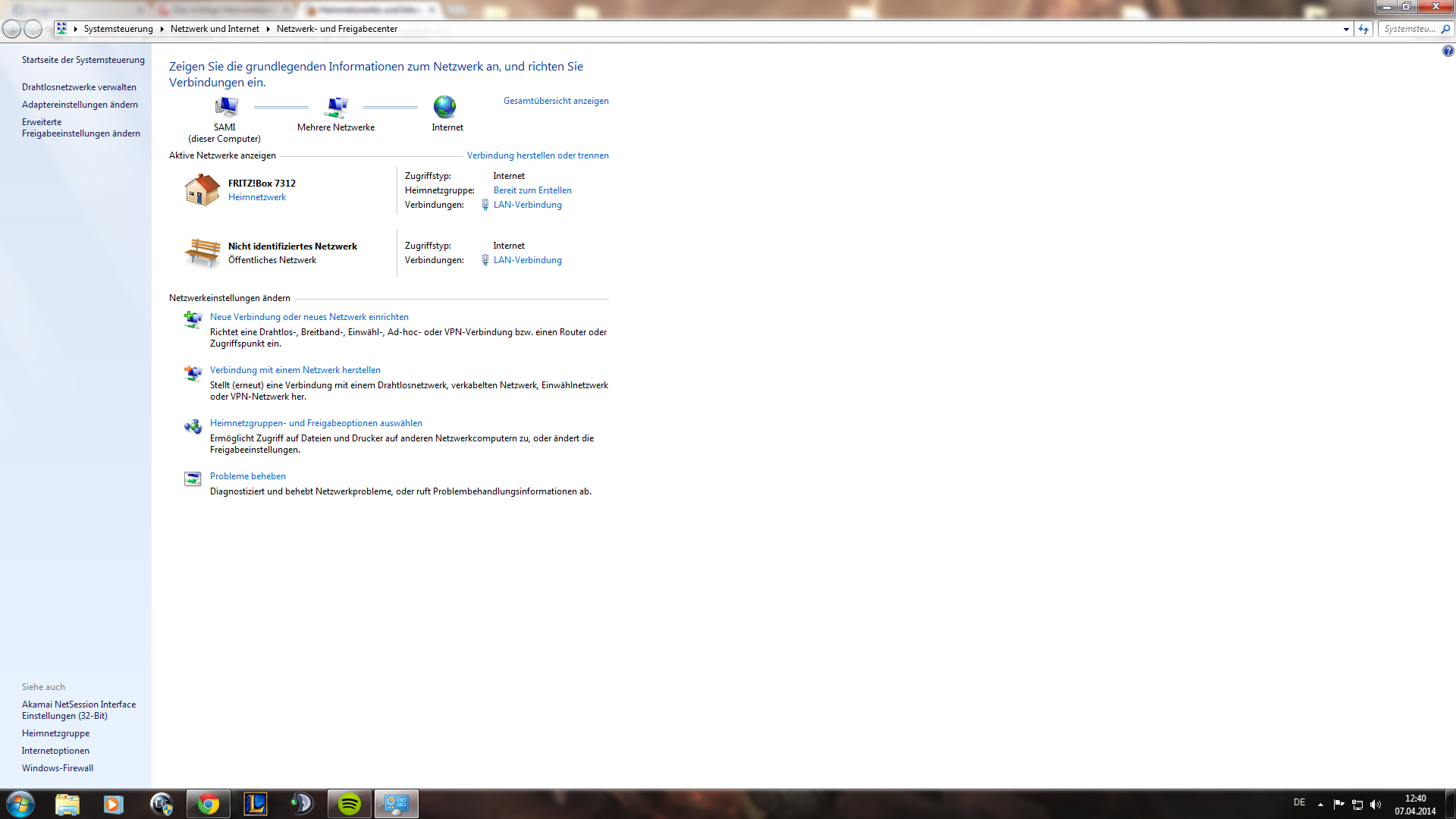Click the Mehrere Netzwerke icon

click(336, 107)
